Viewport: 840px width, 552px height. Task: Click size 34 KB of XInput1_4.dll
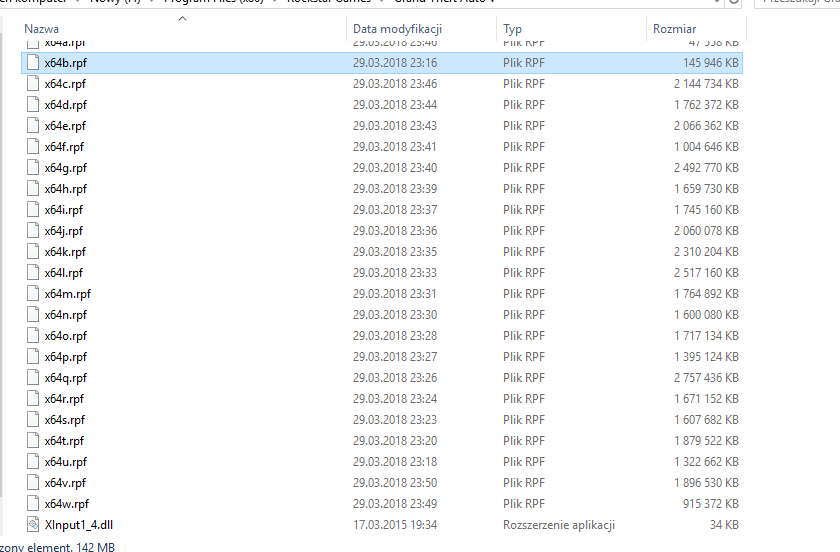(x=724, y=525)
